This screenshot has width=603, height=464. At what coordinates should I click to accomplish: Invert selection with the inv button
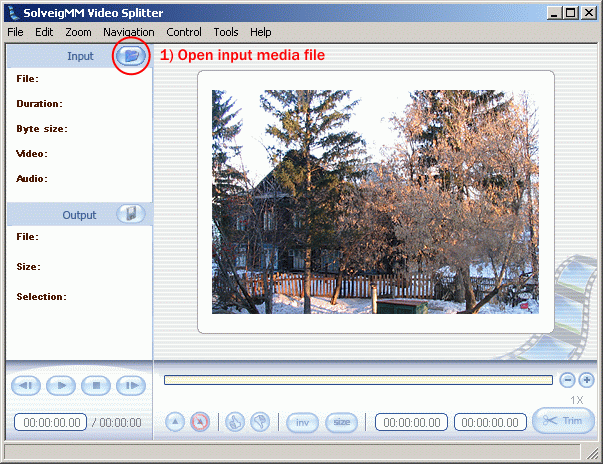point(302,422)
